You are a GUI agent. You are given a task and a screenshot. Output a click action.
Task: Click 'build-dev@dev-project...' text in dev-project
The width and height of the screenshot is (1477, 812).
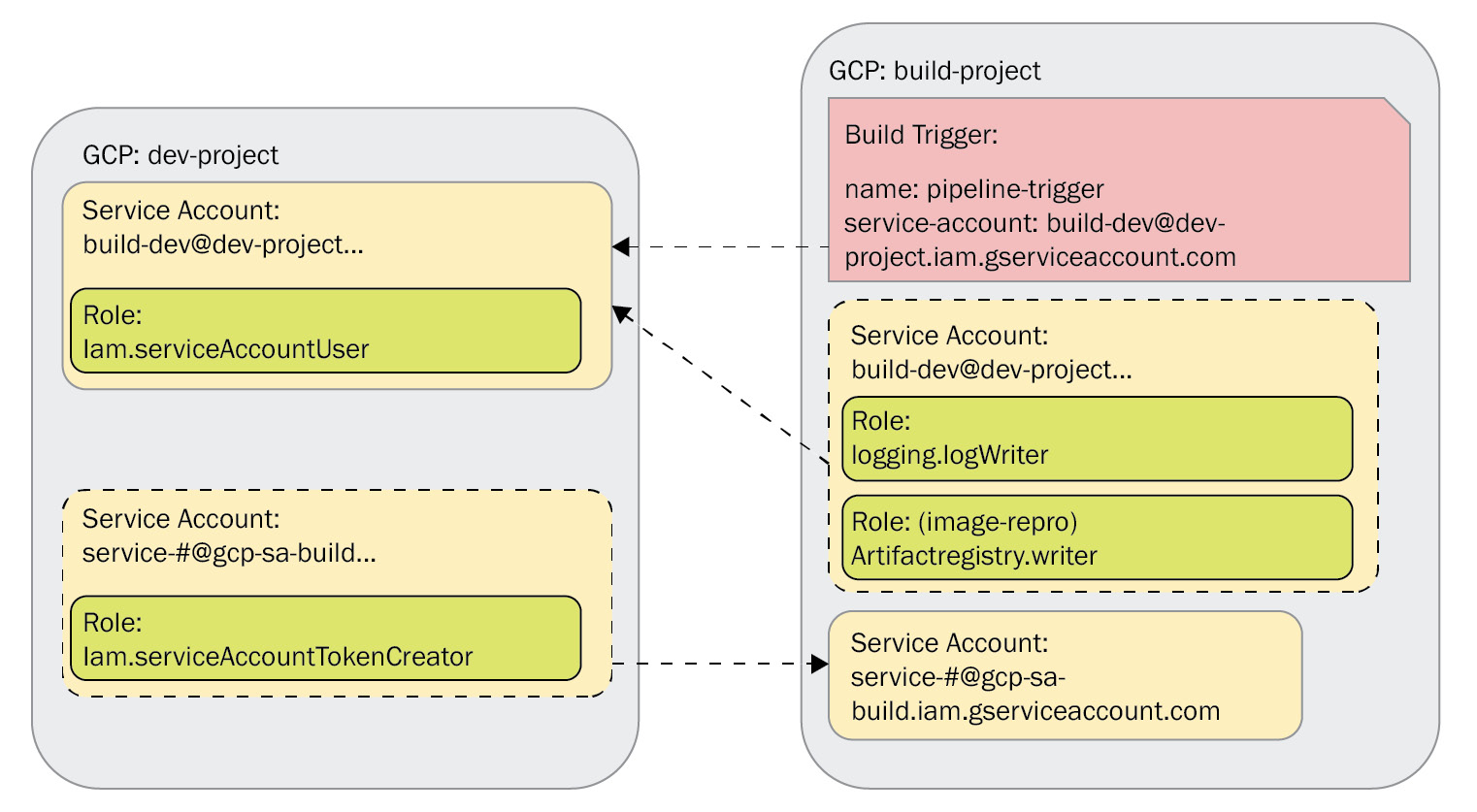tap(223, 244)
